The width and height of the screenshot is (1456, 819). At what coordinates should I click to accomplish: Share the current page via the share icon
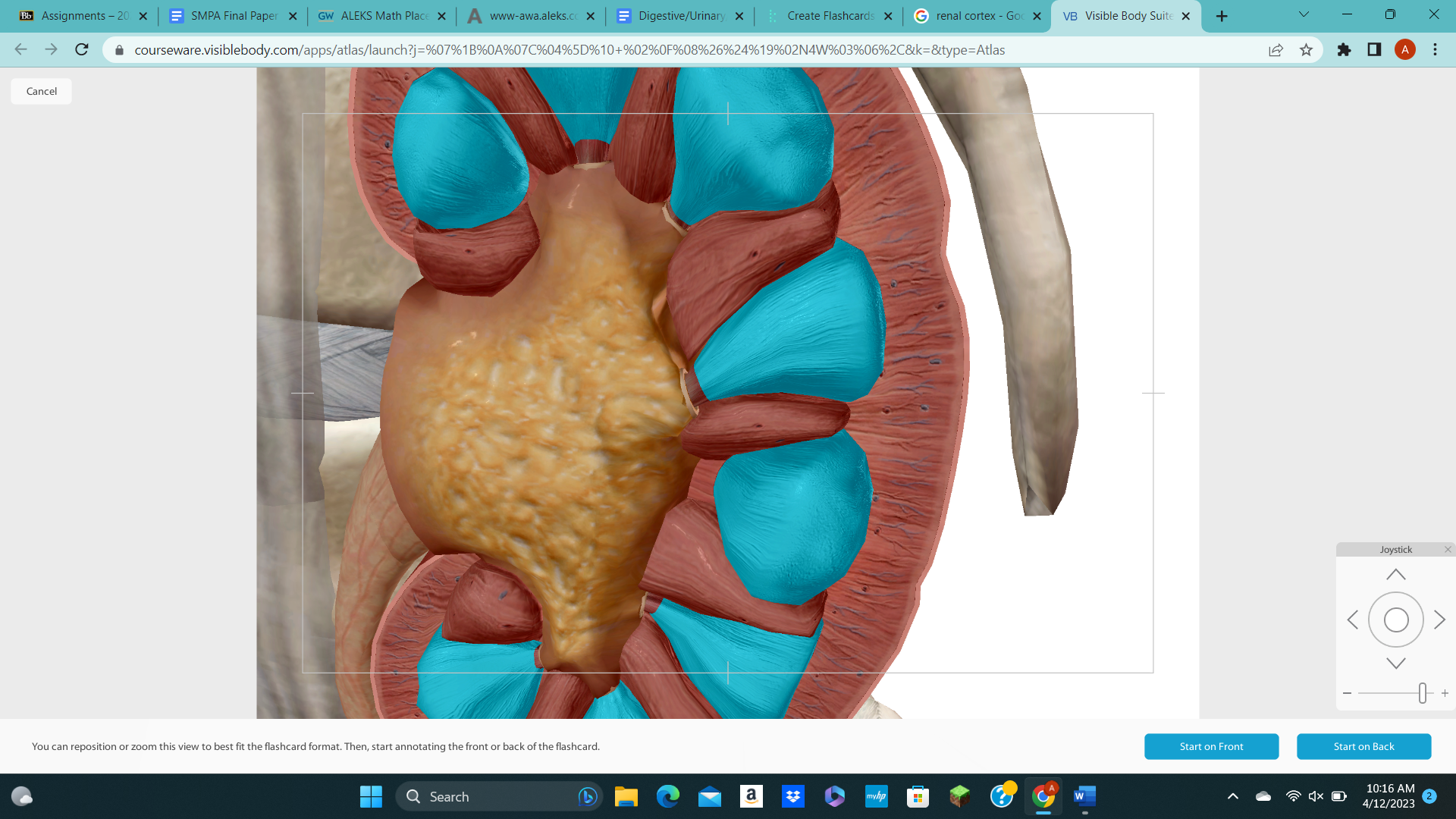tap(1276, 50)
